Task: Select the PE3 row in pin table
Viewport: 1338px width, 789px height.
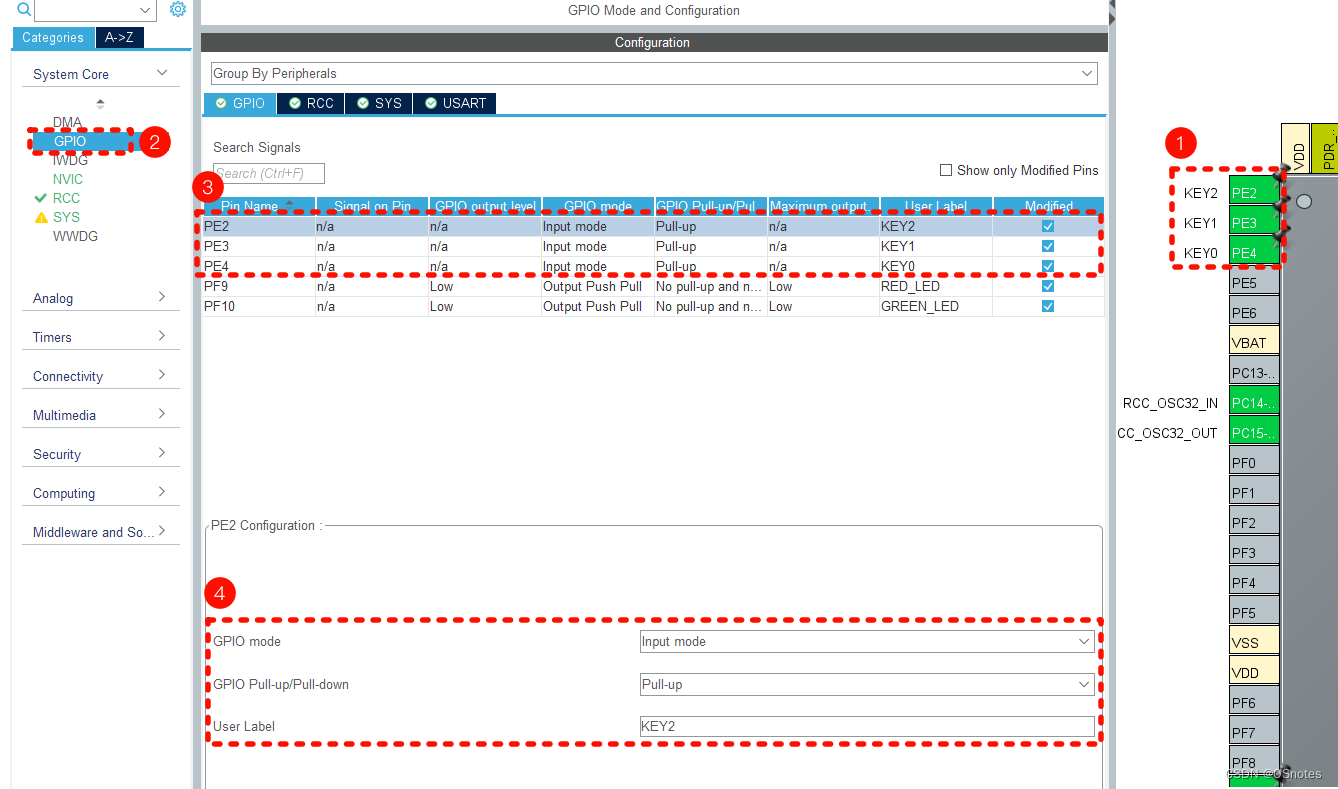Action: [x=653, y=247]
